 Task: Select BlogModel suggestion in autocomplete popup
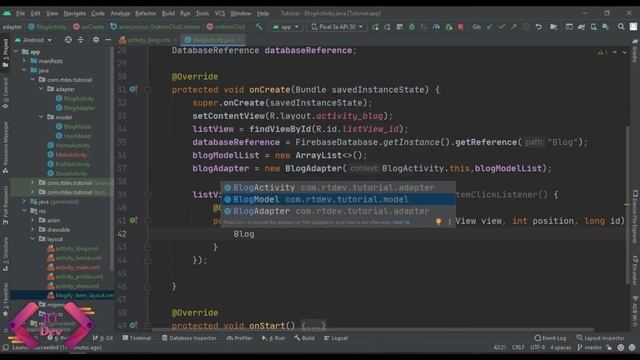(338, 199)
